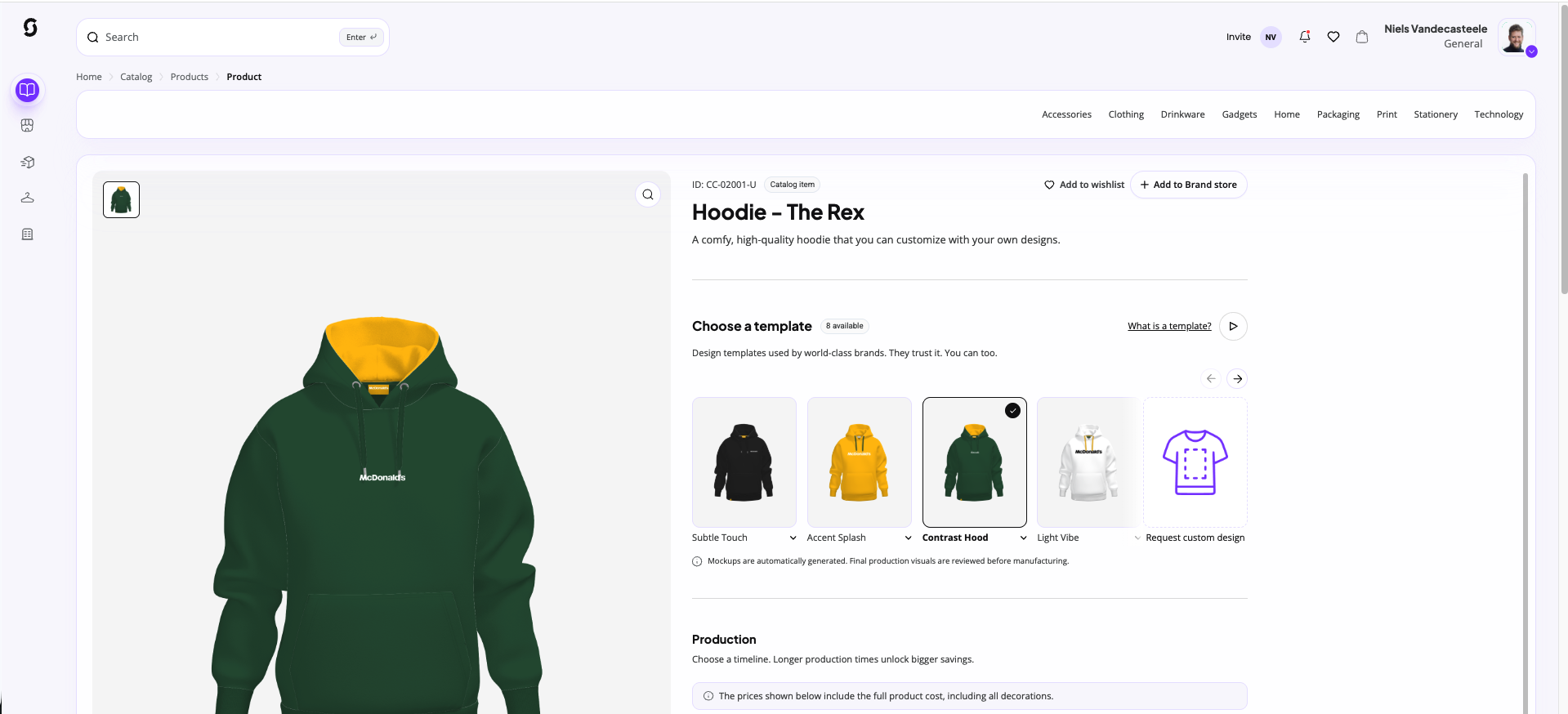Image resolution: width=1568 pixels, height=714 pixels.
Task: Open the brand store icon in sidebar
Action: coord(27,125)
